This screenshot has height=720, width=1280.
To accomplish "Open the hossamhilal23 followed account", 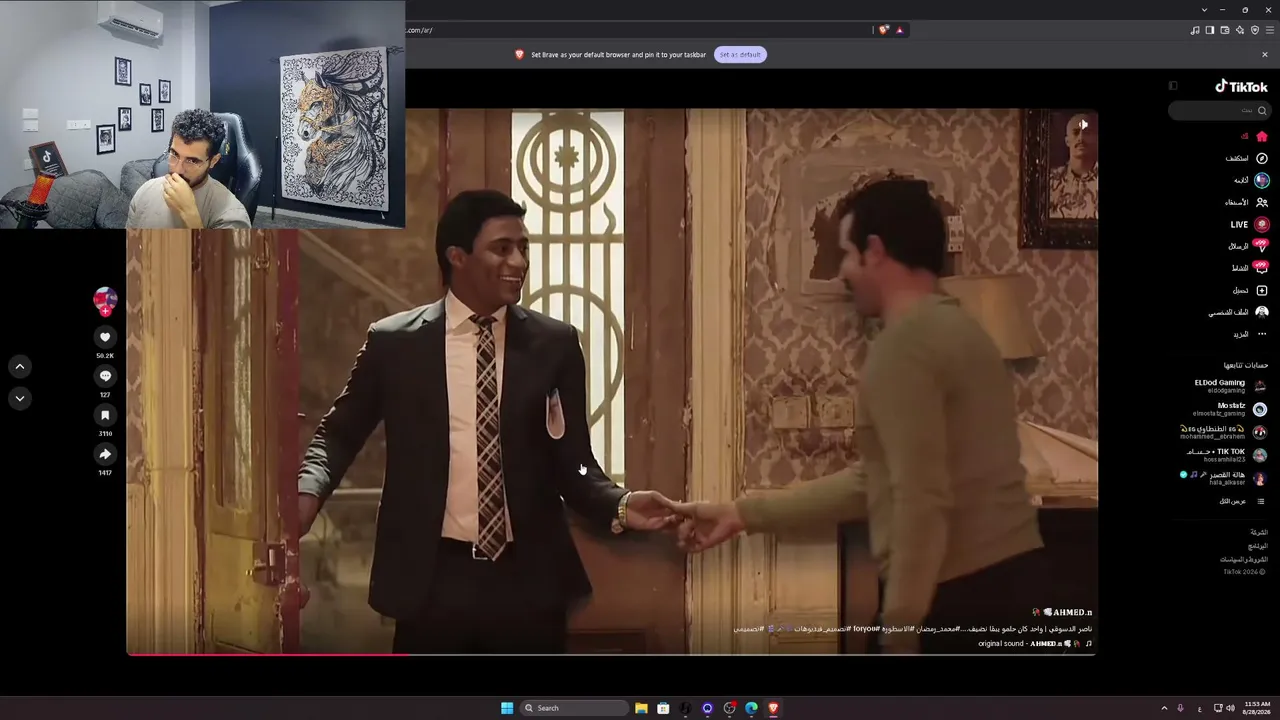I will [1227, 455].
